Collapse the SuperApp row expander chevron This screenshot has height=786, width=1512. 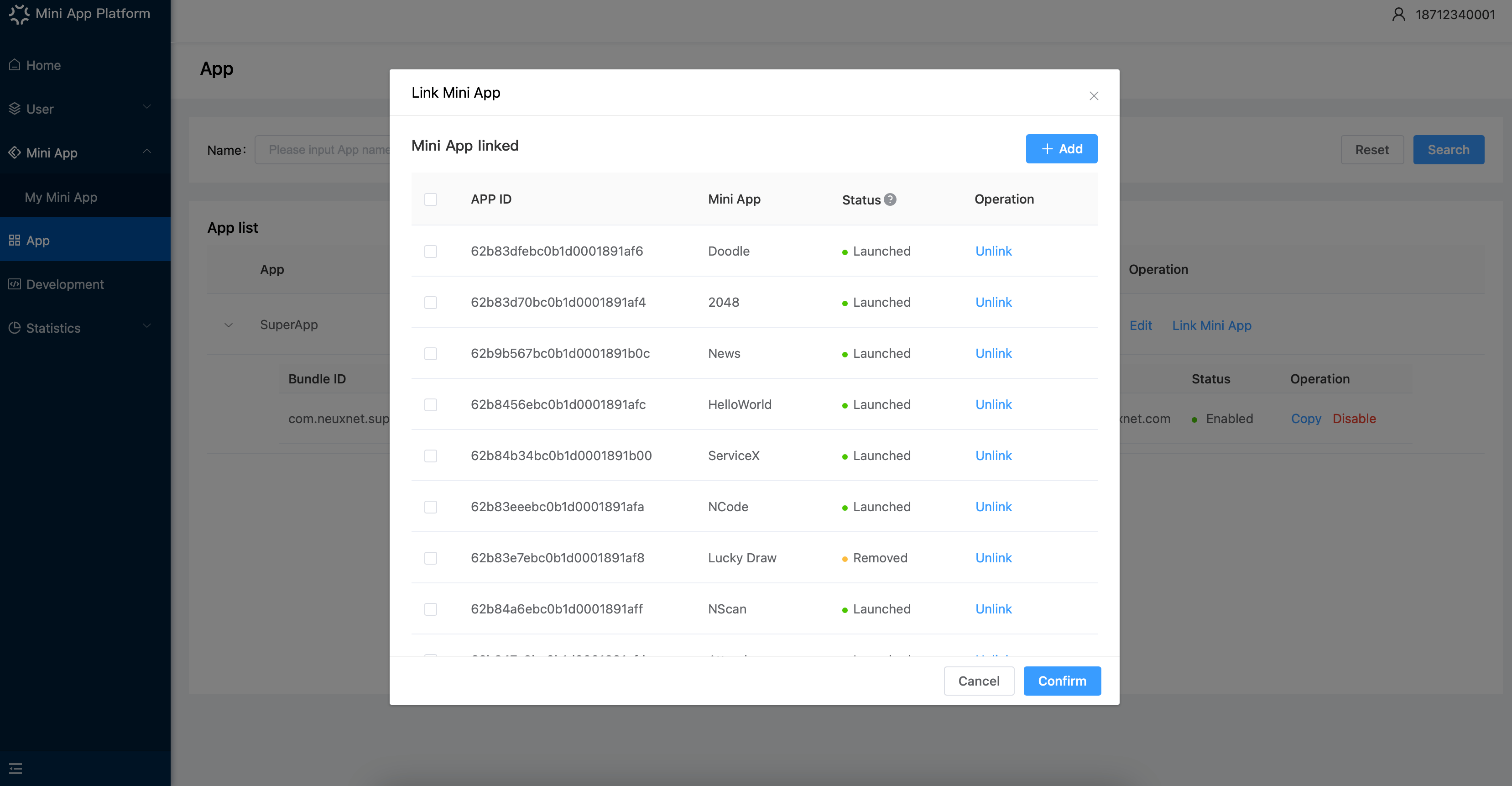point(228,325)
